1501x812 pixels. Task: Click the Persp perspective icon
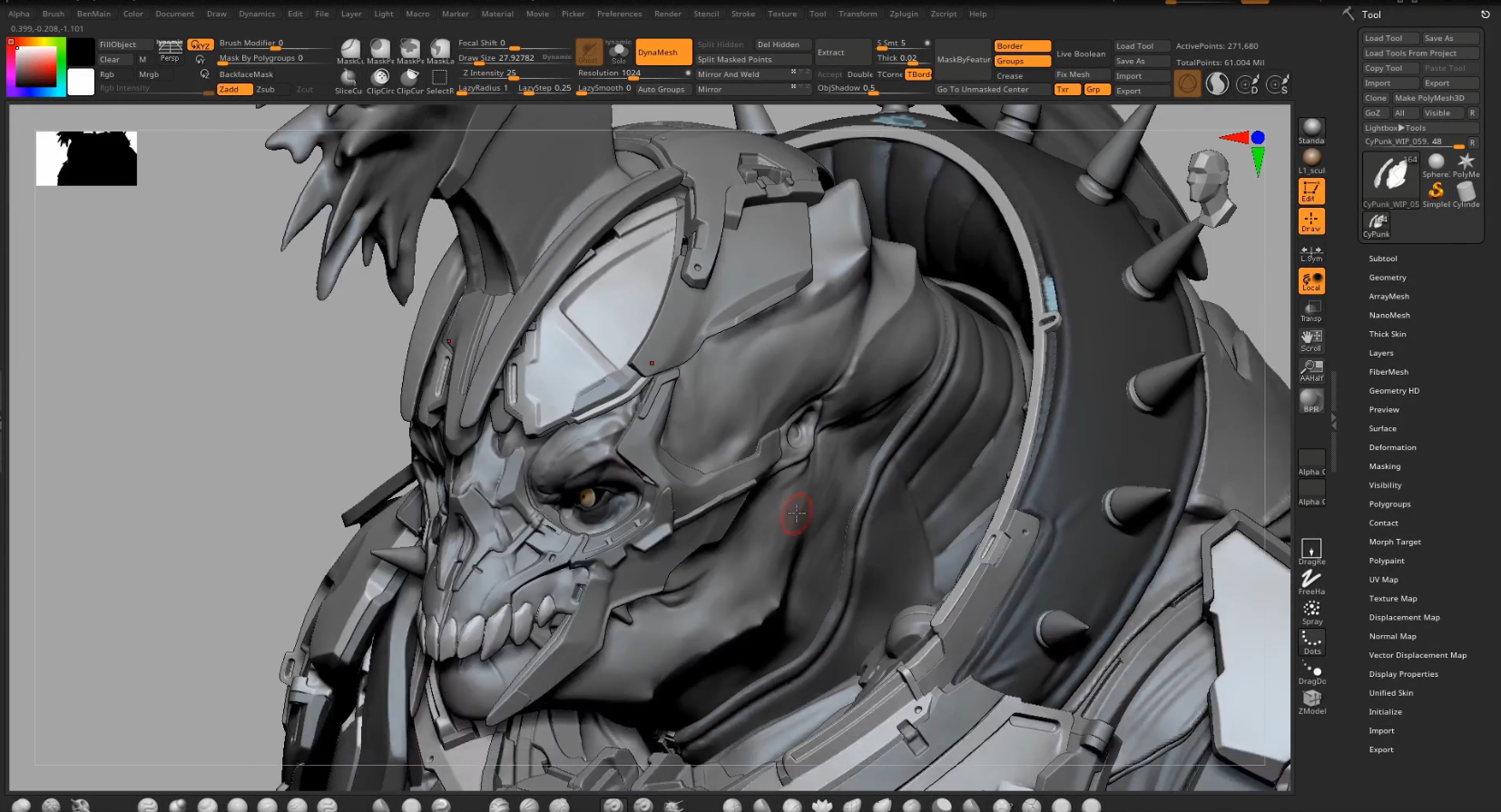click(x=171, y=51)
